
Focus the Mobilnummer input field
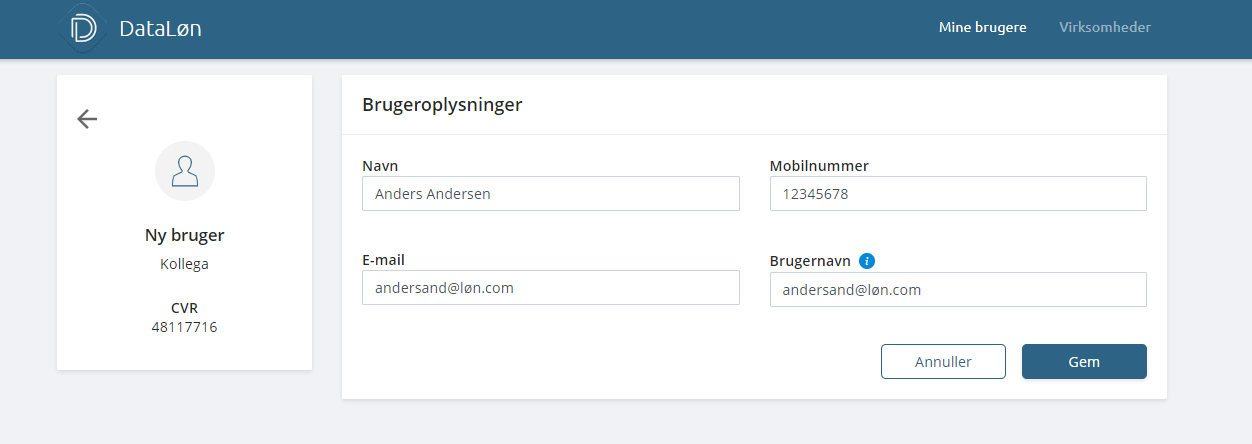pyautogui.click(x=957, y=194)
